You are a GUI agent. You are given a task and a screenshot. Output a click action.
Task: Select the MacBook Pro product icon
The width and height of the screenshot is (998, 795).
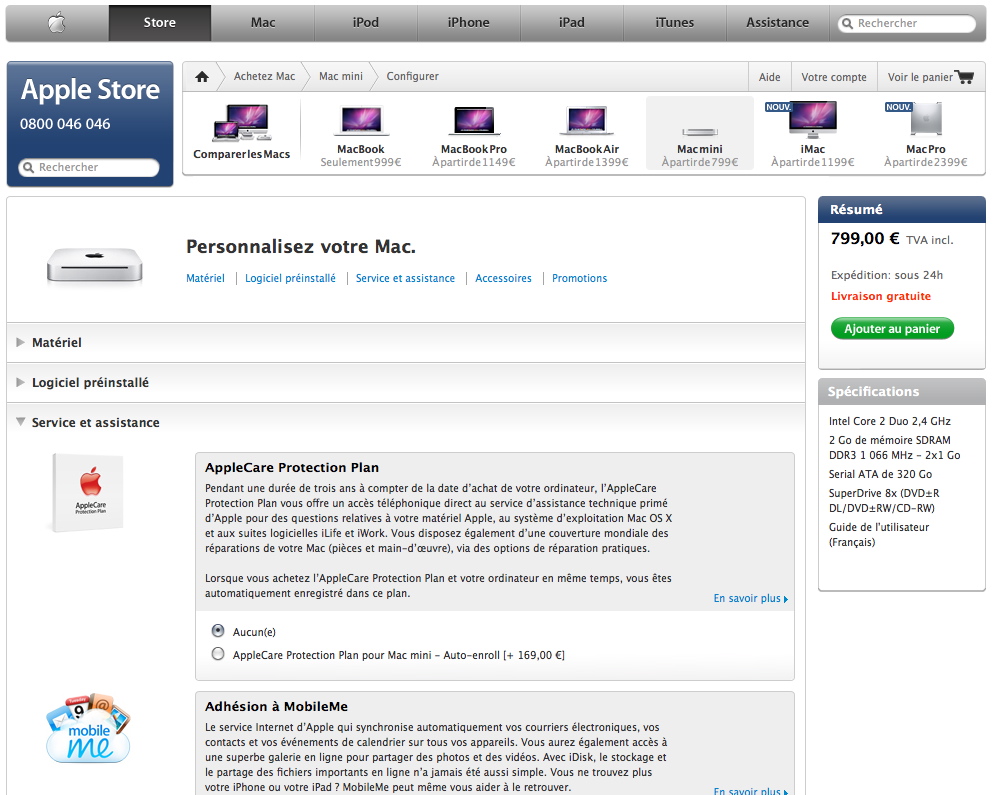(x=474, y=120)
